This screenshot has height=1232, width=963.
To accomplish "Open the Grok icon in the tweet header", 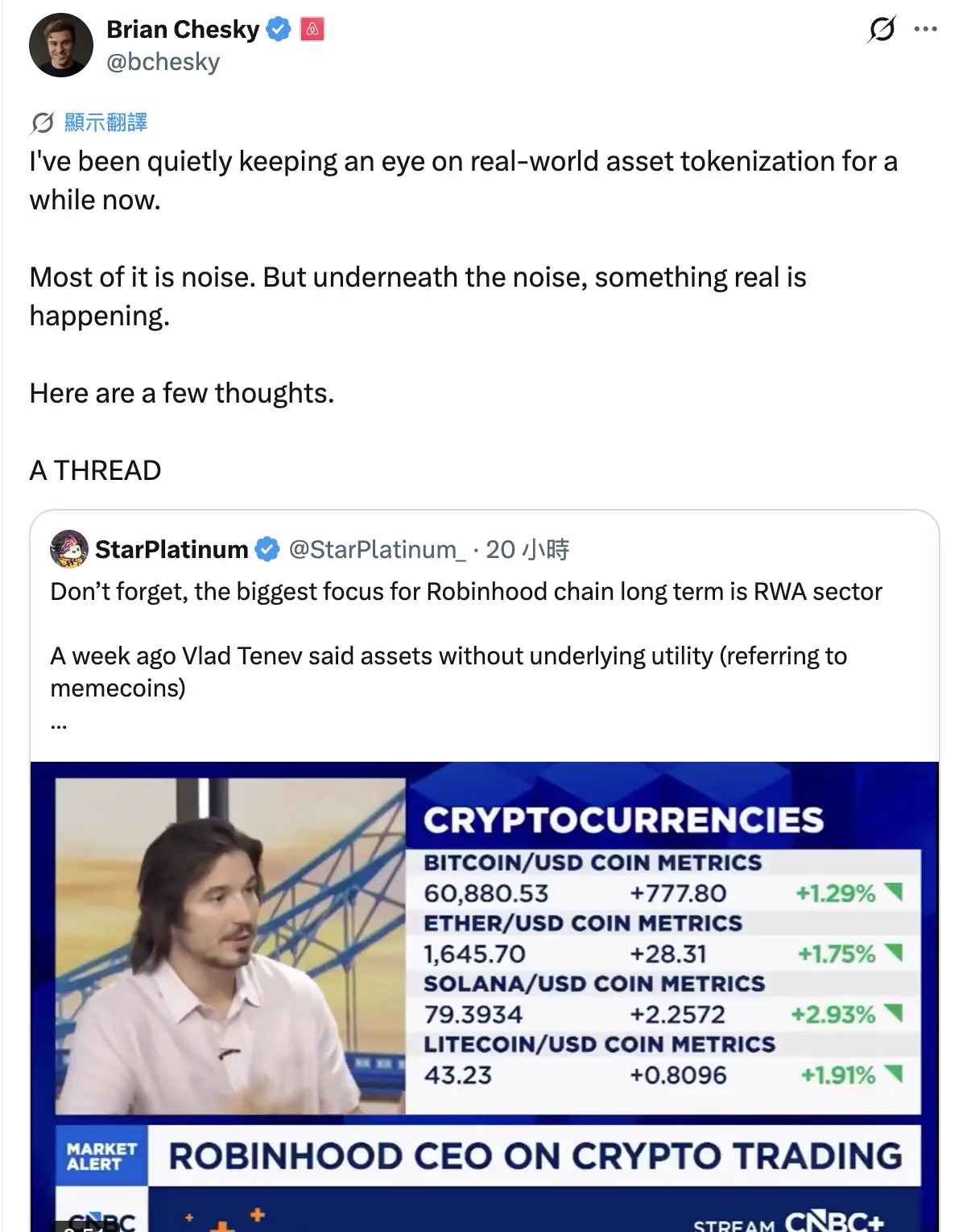I will (882, 29).
